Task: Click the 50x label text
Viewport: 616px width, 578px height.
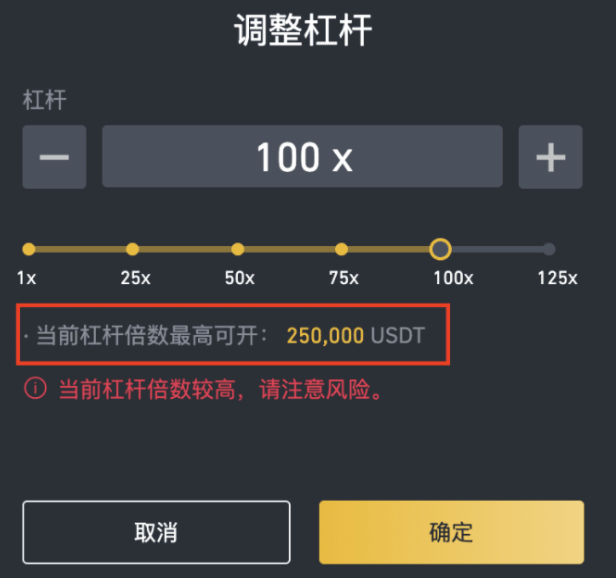Action: tap(240, 278)
